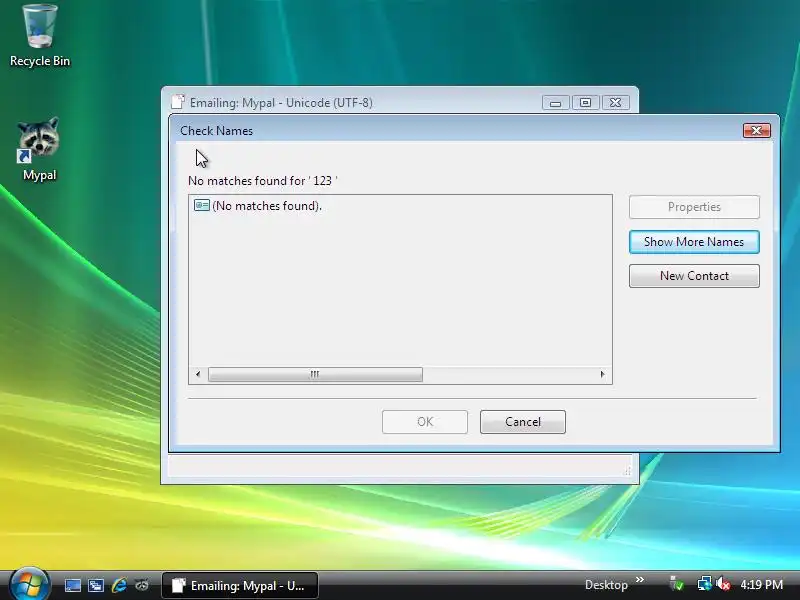800x600 pixels.
Task: Select the contact card icon in the results list
Action: point(202,205)
